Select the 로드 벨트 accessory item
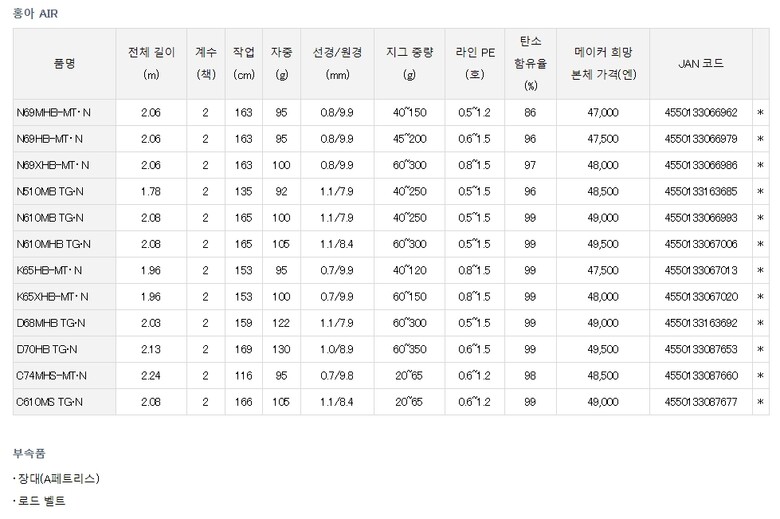The height and width of the screenshot is (519, 780). [x=42, y=500]
